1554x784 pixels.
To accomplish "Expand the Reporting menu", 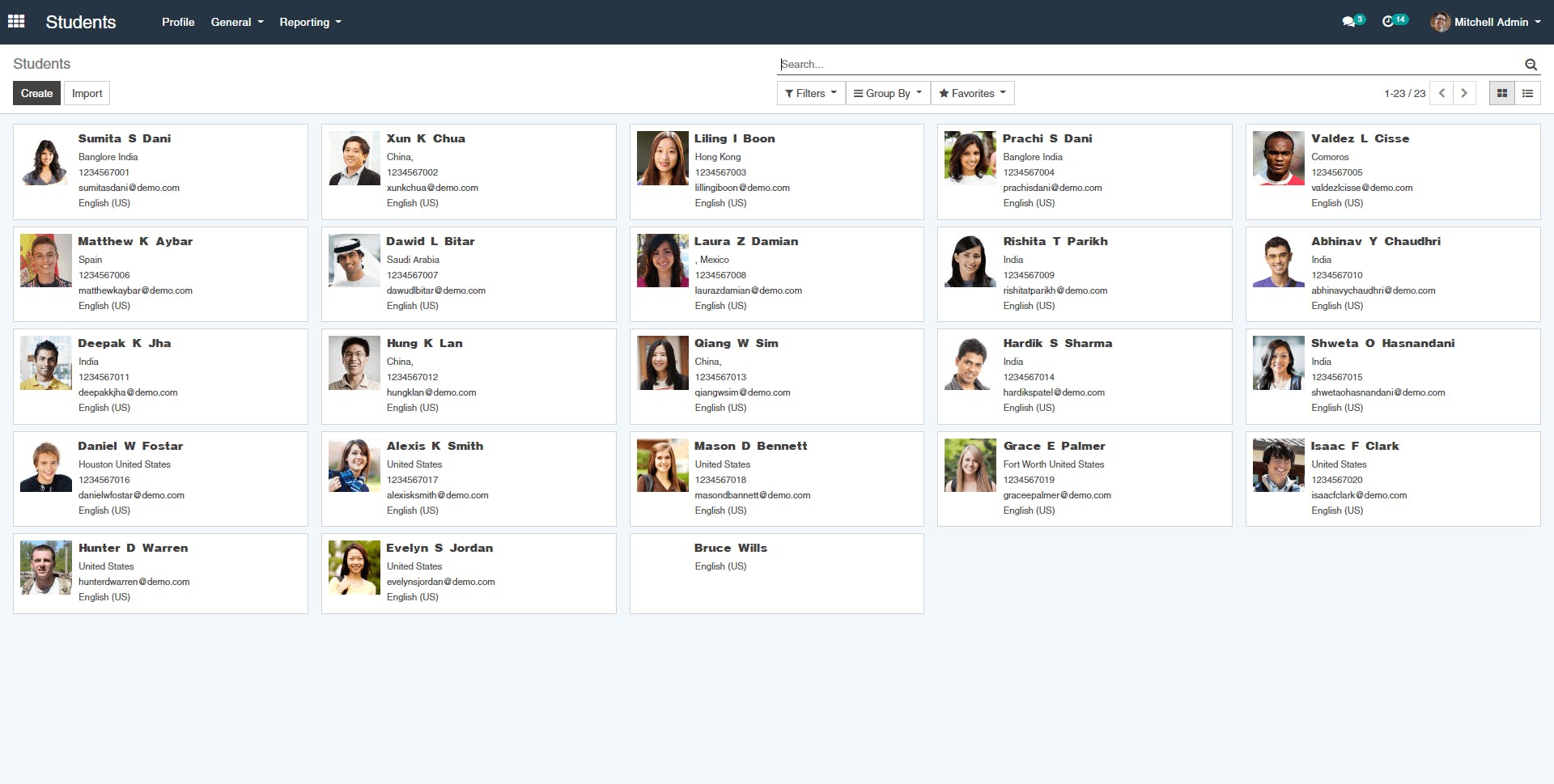I will (310, 22).
